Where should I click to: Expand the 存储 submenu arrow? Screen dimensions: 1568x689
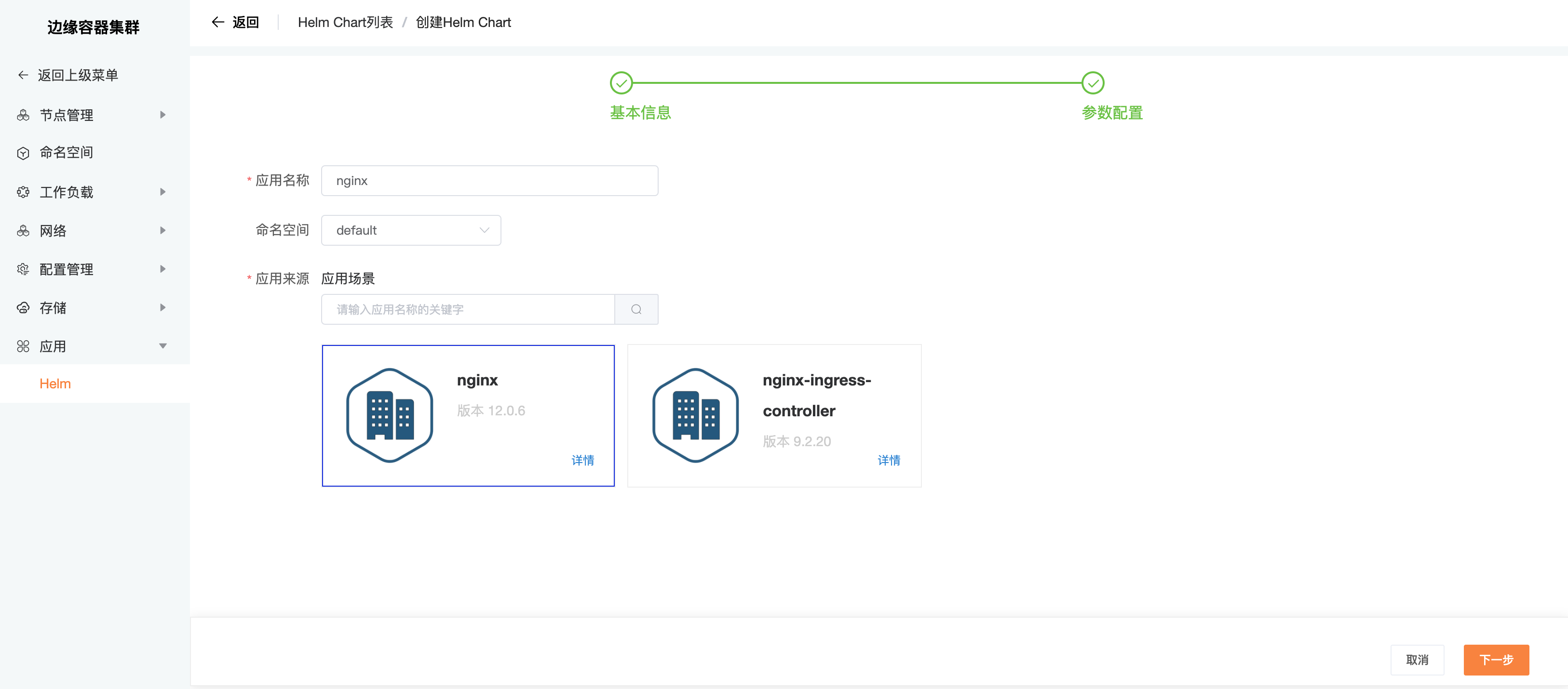point(162,308)
